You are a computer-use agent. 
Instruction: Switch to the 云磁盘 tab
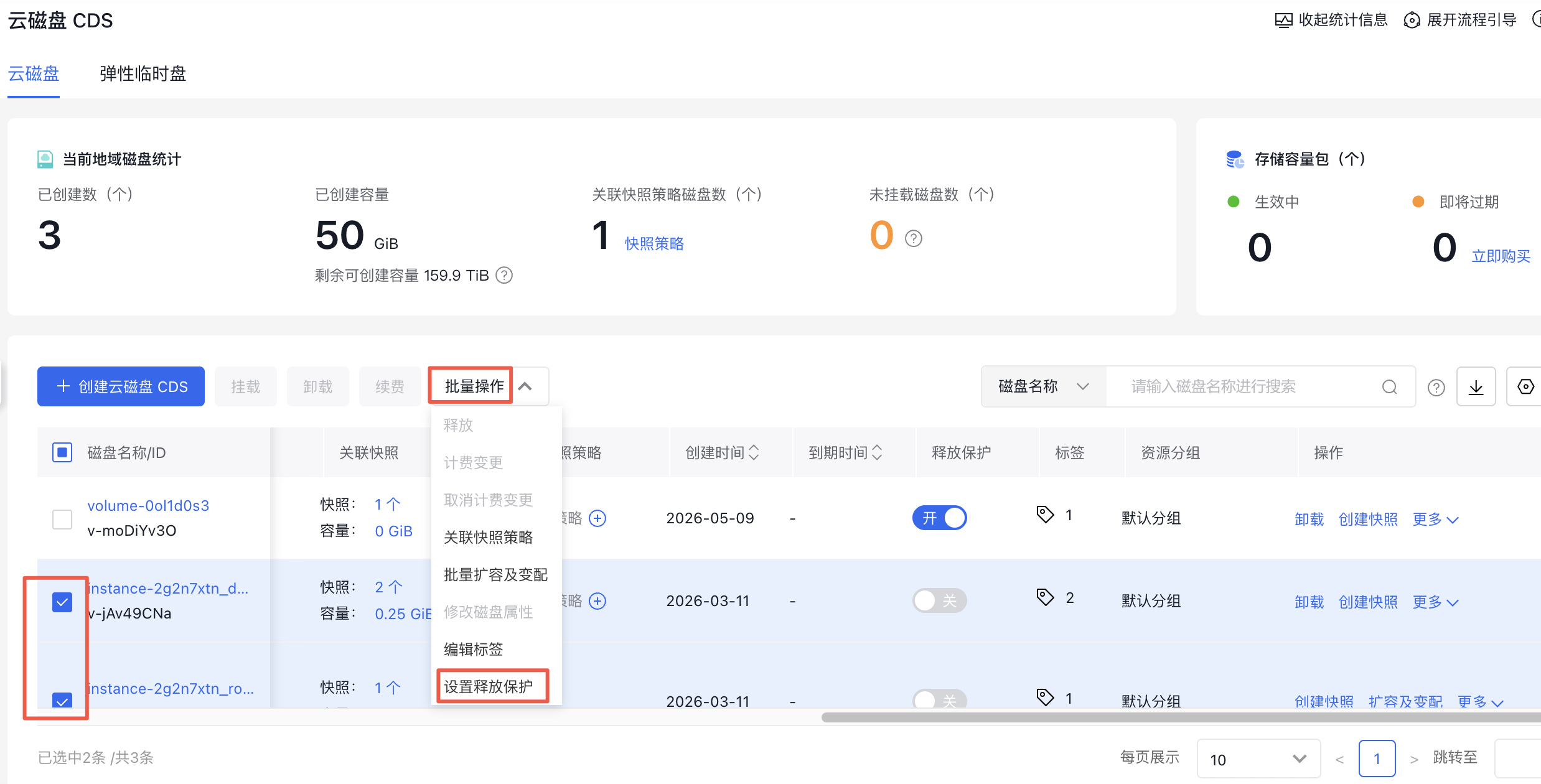point(34,73)
